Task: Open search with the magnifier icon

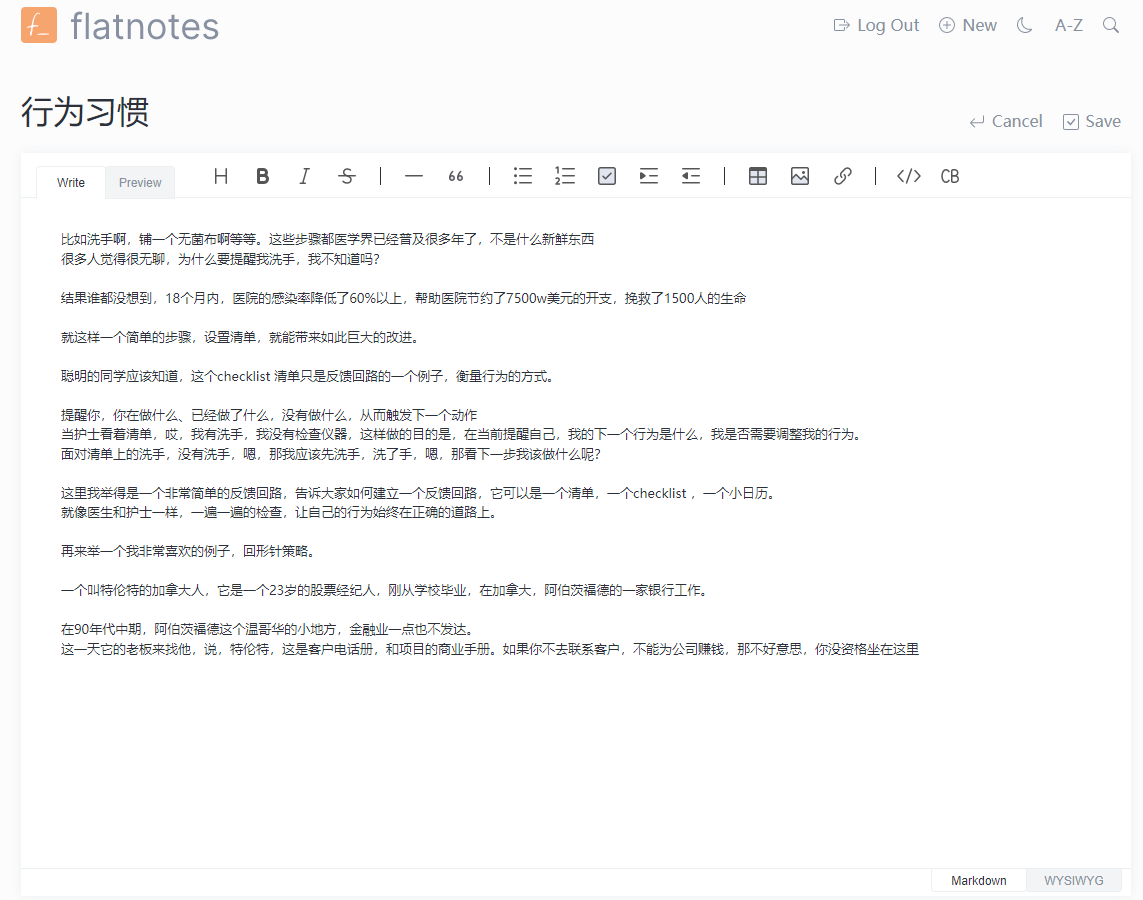Action: coord(1110,25)
